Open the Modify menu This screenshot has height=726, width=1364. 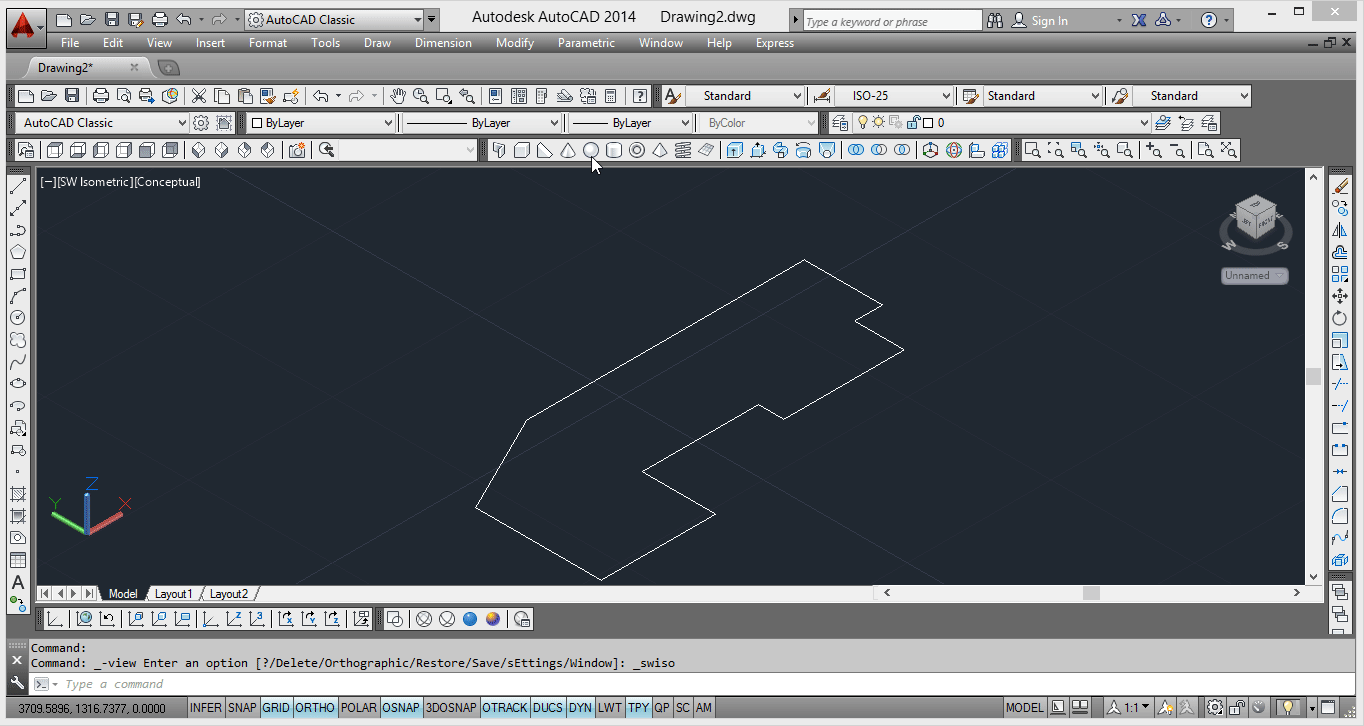click(x=514, y=43)
